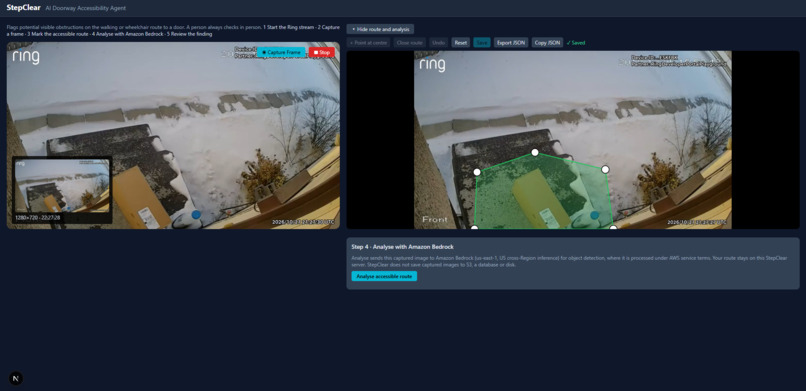Click the AI Doorway Accessibility Agent subtitle
806x391 pixels.
tap(85, 8)
